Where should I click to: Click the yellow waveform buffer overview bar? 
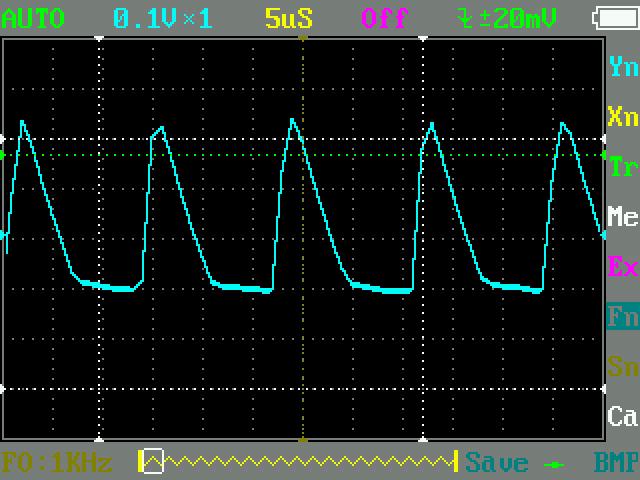(298, 462)
